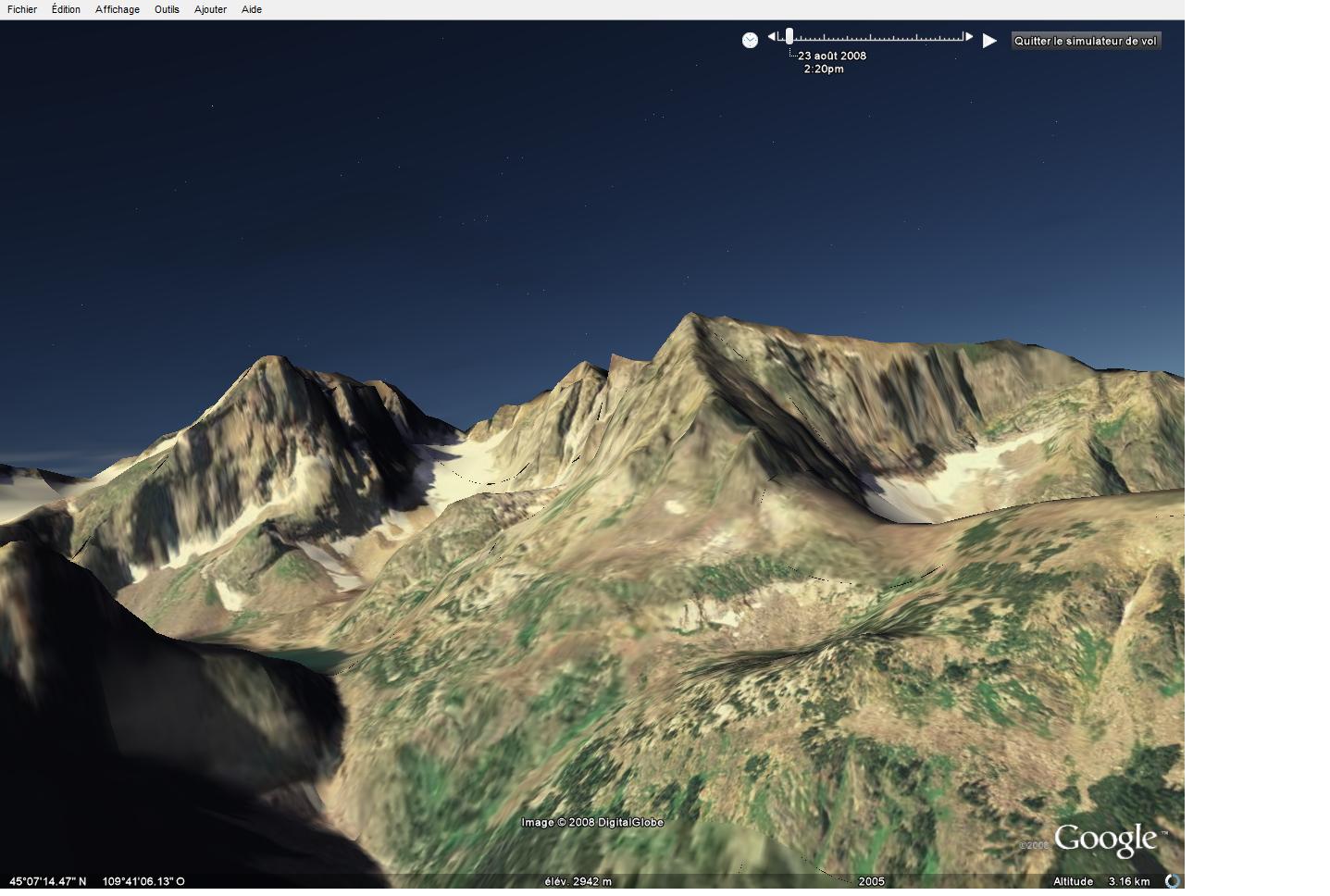Open the Aide menu
The image size is (1330, 896).
(x=252, y=9)
